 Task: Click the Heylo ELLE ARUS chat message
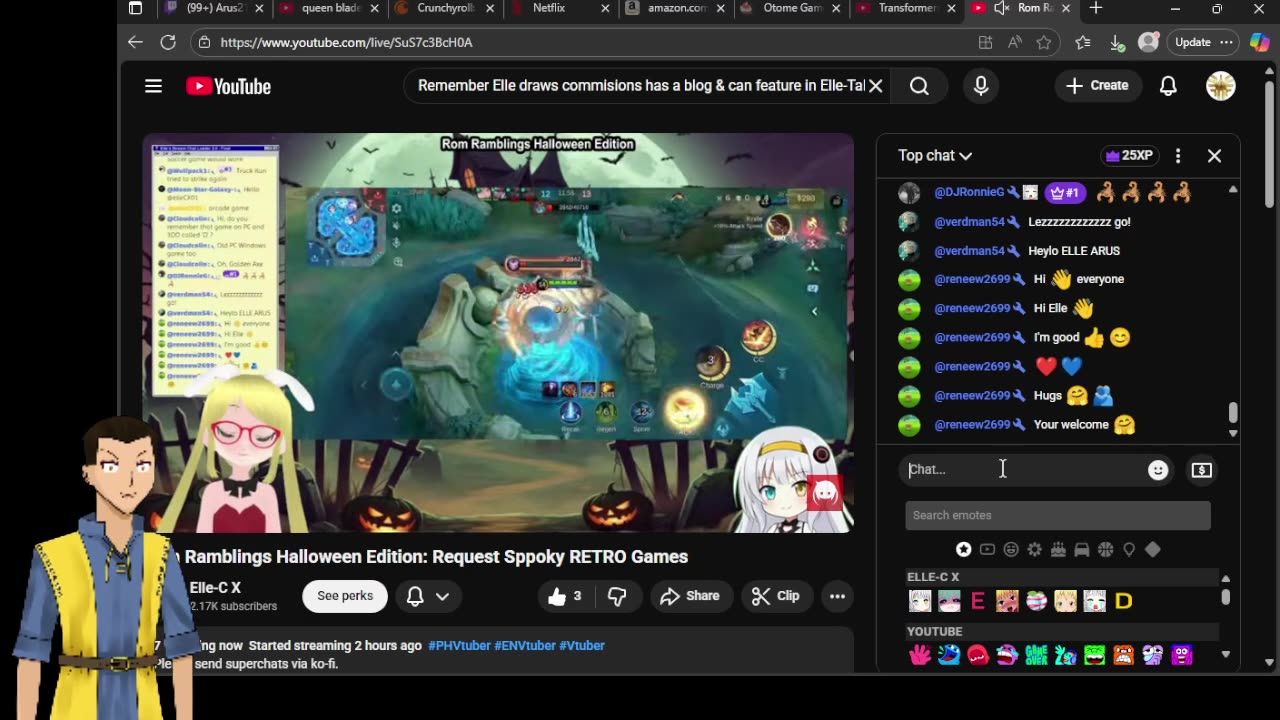tap(1074, 251)
